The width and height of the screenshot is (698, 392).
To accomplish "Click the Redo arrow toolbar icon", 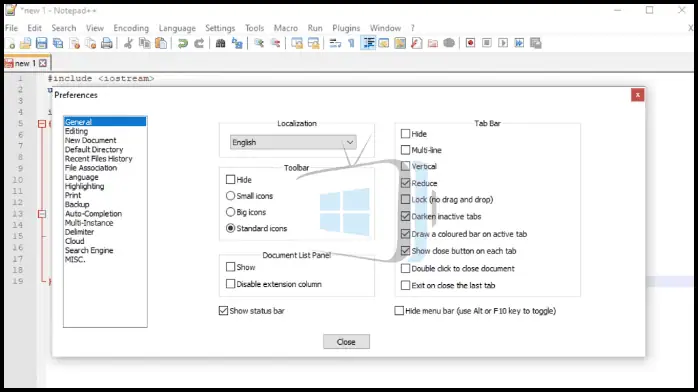I will tap(199, 43).
